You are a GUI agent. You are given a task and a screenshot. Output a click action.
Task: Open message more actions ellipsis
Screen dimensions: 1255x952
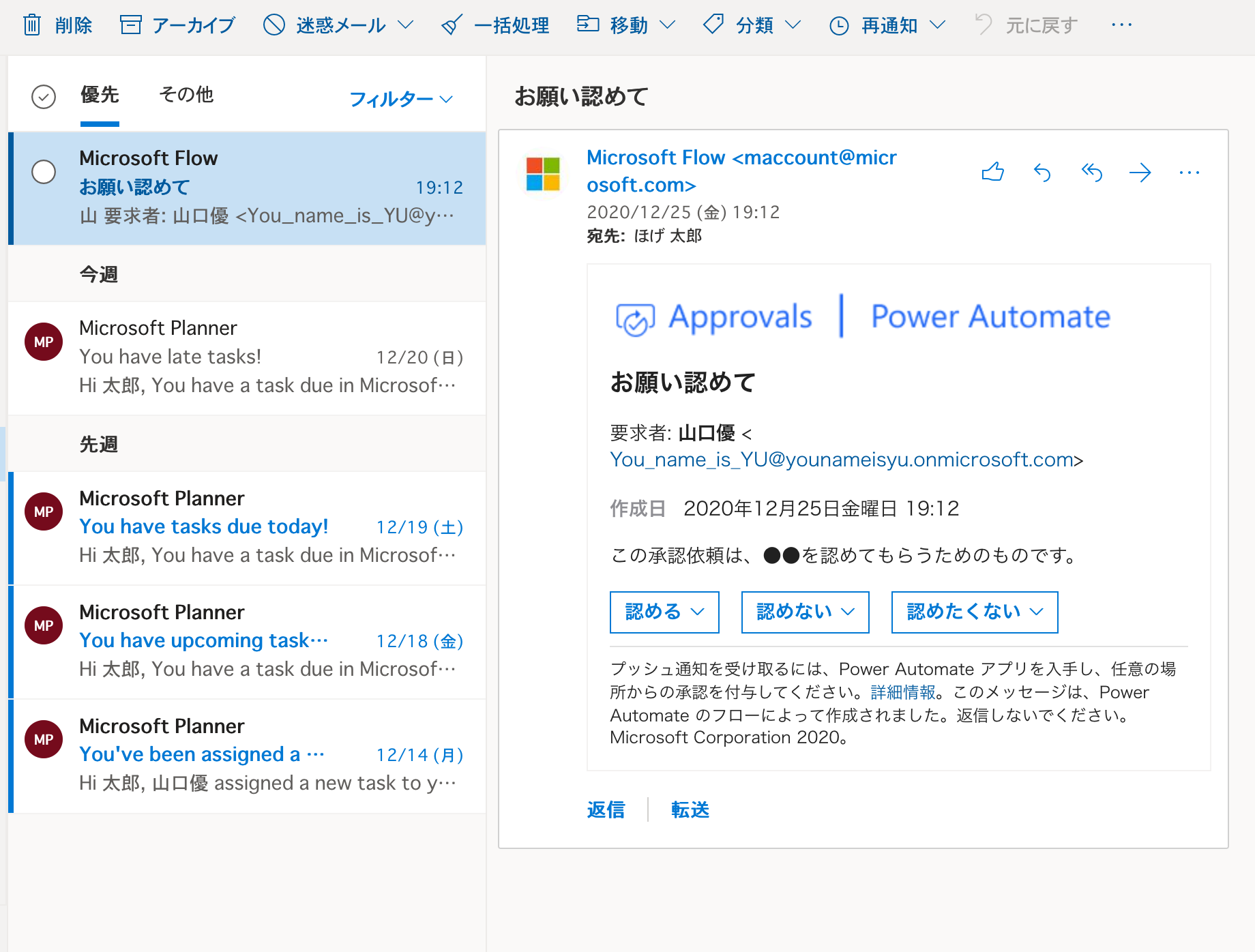pyautogui.click(x=1189, y=173)
